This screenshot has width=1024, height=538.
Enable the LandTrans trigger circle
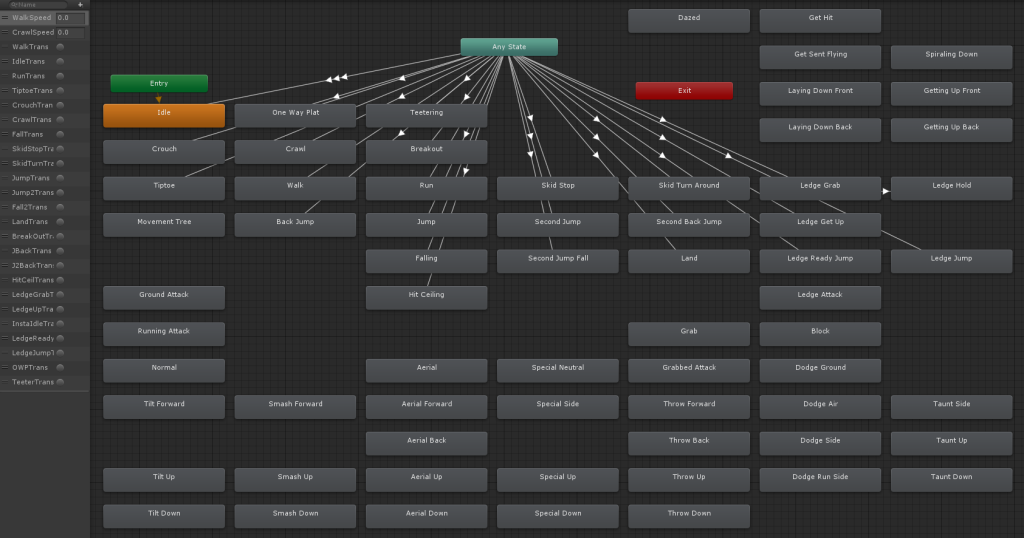(x=60, y=222)
